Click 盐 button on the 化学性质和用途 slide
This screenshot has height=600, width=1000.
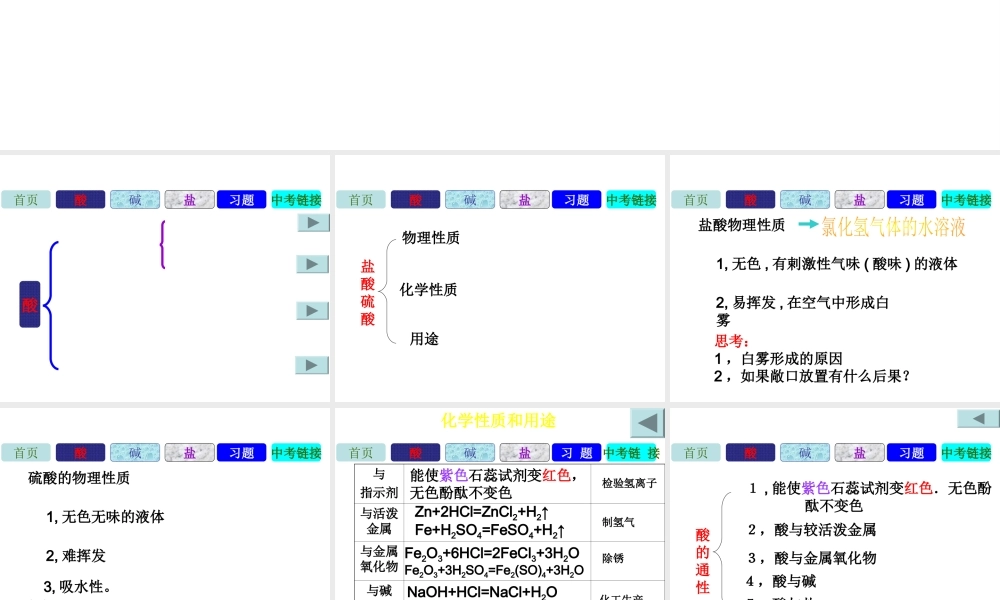pyautogui.click(x=524, y=453)
